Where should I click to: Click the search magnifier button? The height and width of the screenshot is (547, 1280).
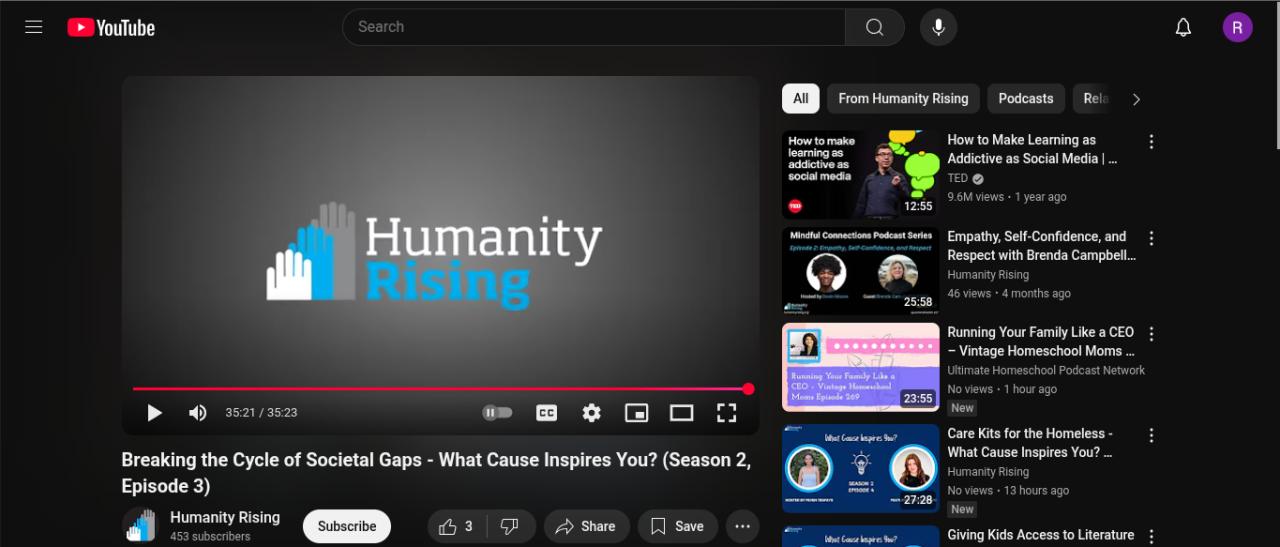(875, 27)
